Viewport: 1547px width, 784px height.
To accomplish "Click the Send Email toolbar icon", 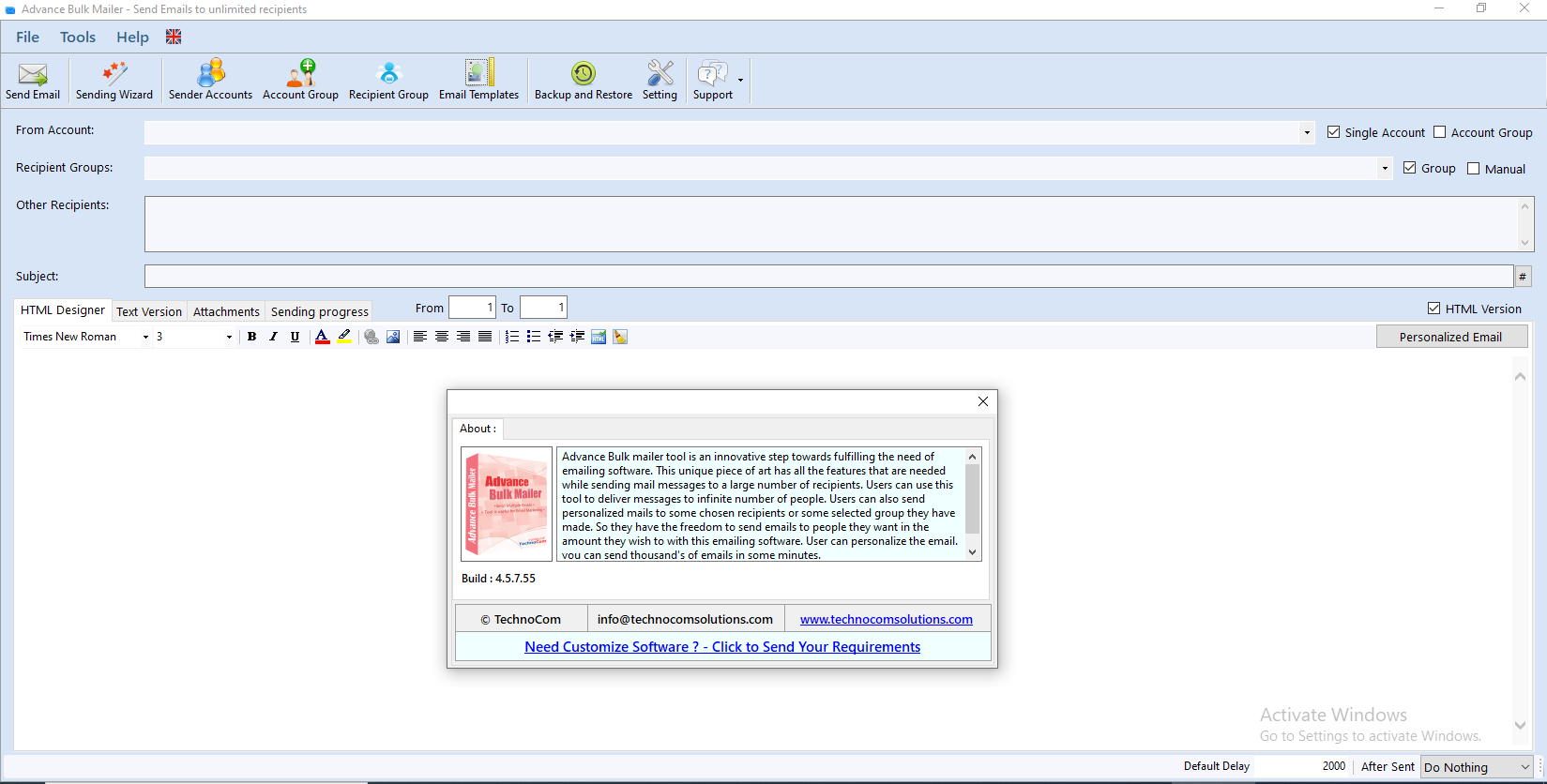I will click(x=33, y=81).
